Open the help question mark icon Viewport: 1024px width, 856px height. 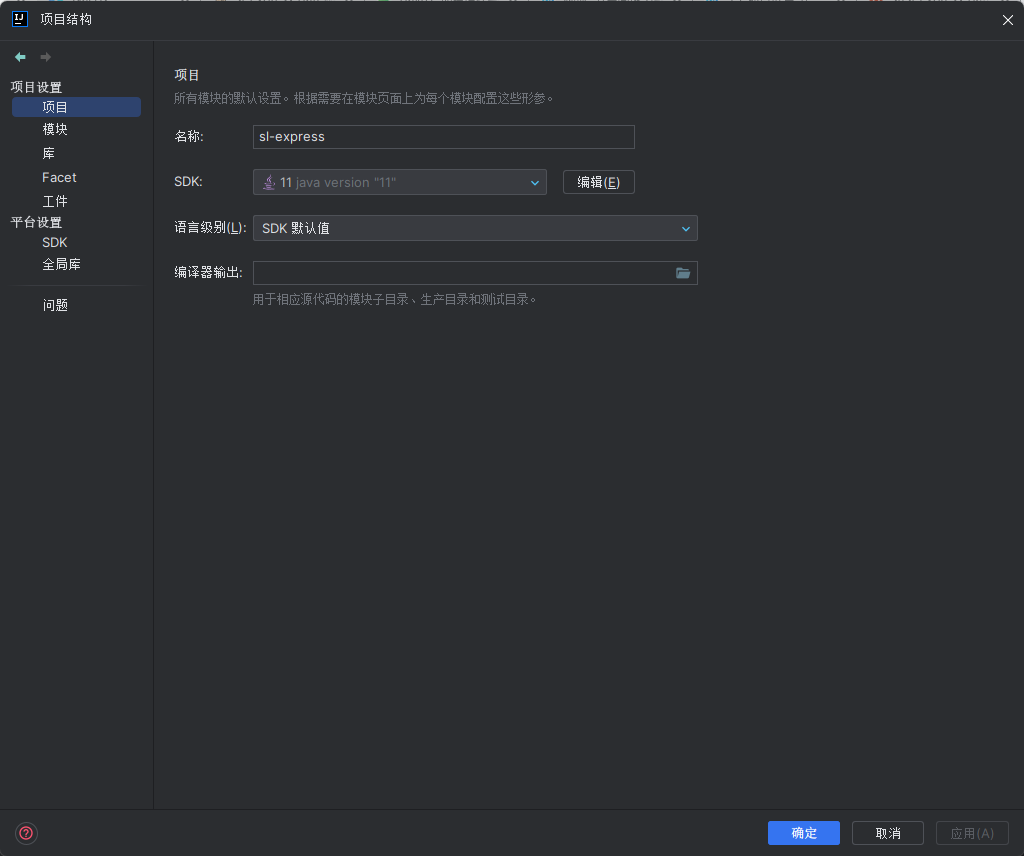(x=26, y=833)
